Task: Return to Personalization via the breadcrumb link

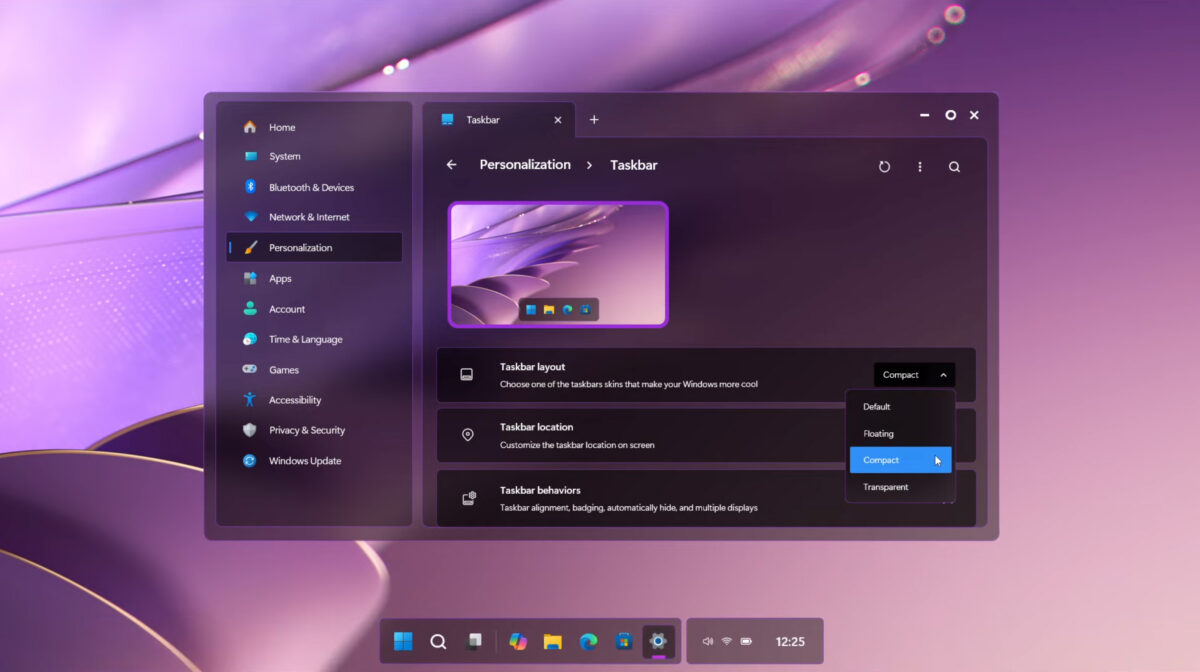Action: point(525,164)
